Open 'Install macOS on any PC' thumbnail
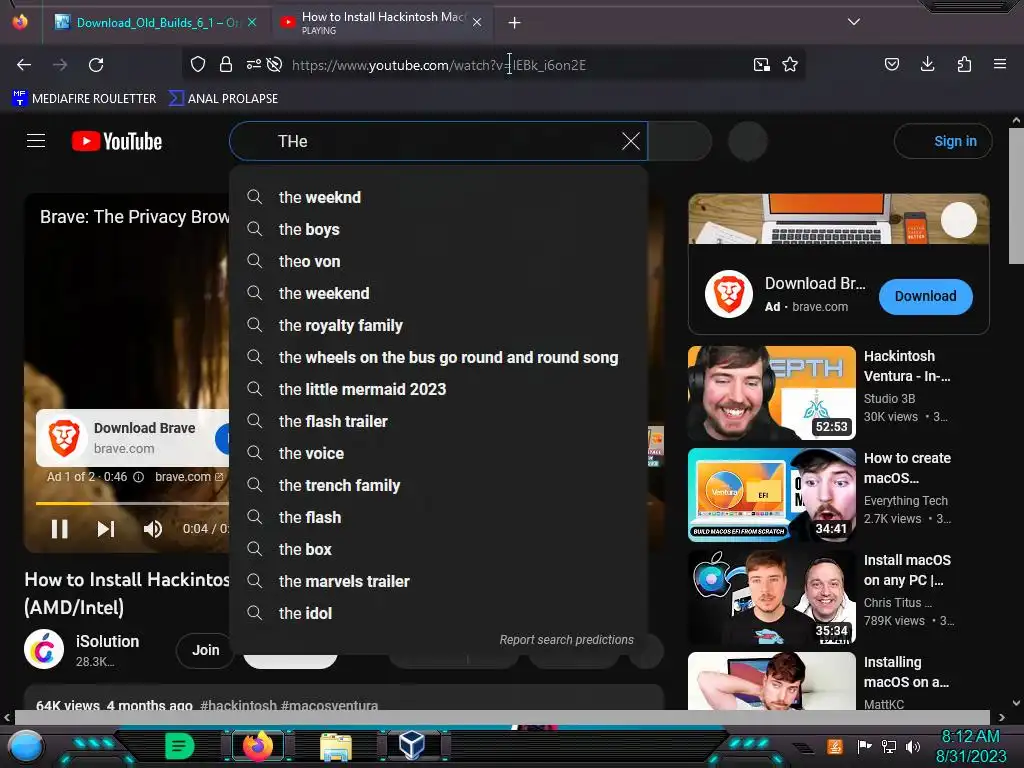This screenshot has width=1024, height=768. (771, 597)
